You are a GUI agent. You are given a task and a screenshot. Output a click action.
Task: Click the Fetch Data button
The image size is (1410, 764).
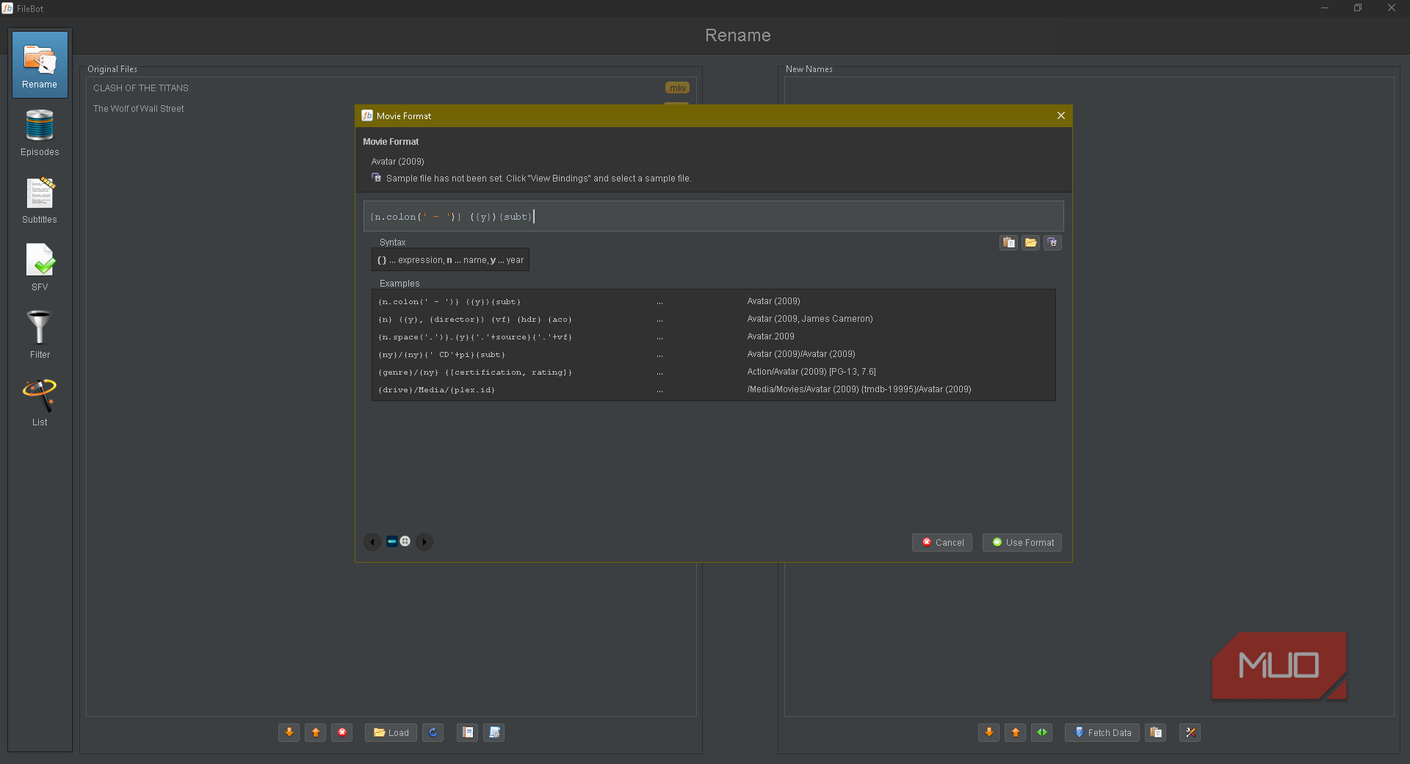1102,733
